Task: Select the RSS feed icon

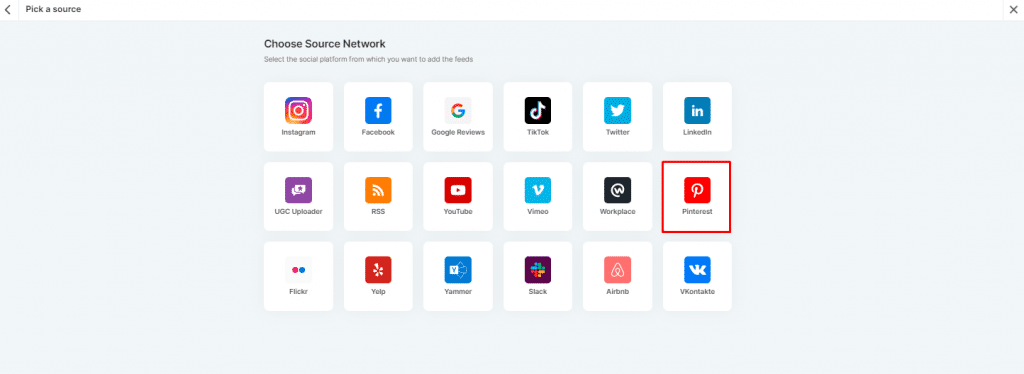Action: (378, 190)
